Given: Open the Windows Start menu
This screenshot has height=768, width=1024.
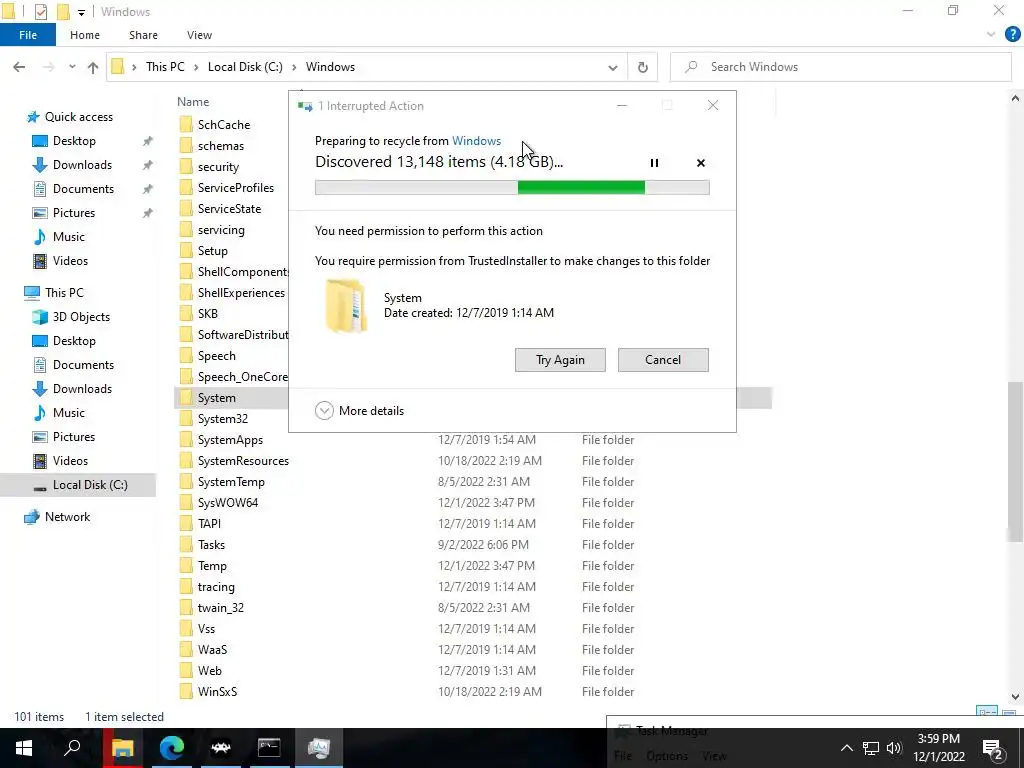Looking at the screenshot, I should click(x=24, y=748).
